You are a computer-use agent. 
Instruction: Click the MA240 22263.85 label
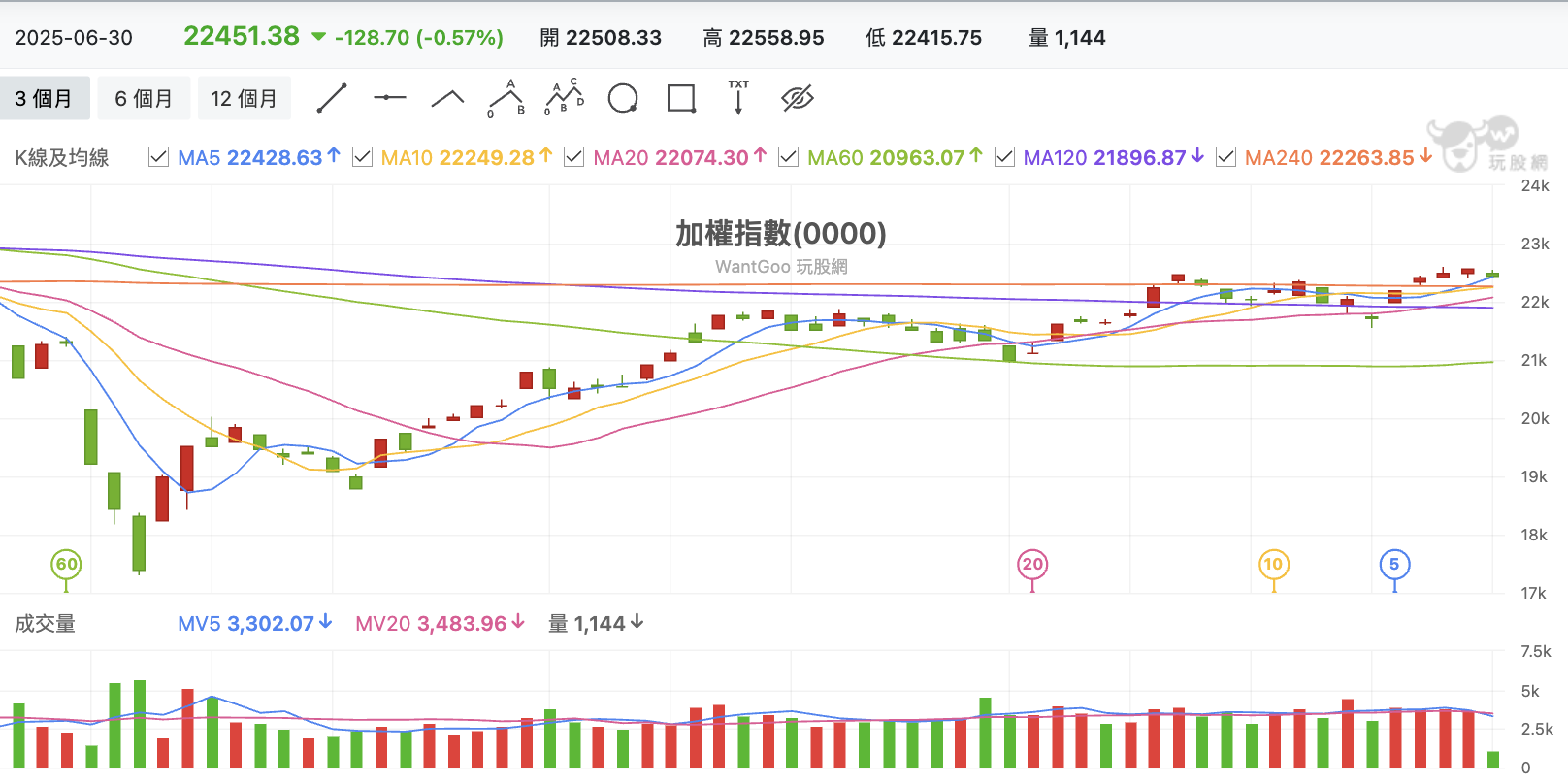[1339, 157]
